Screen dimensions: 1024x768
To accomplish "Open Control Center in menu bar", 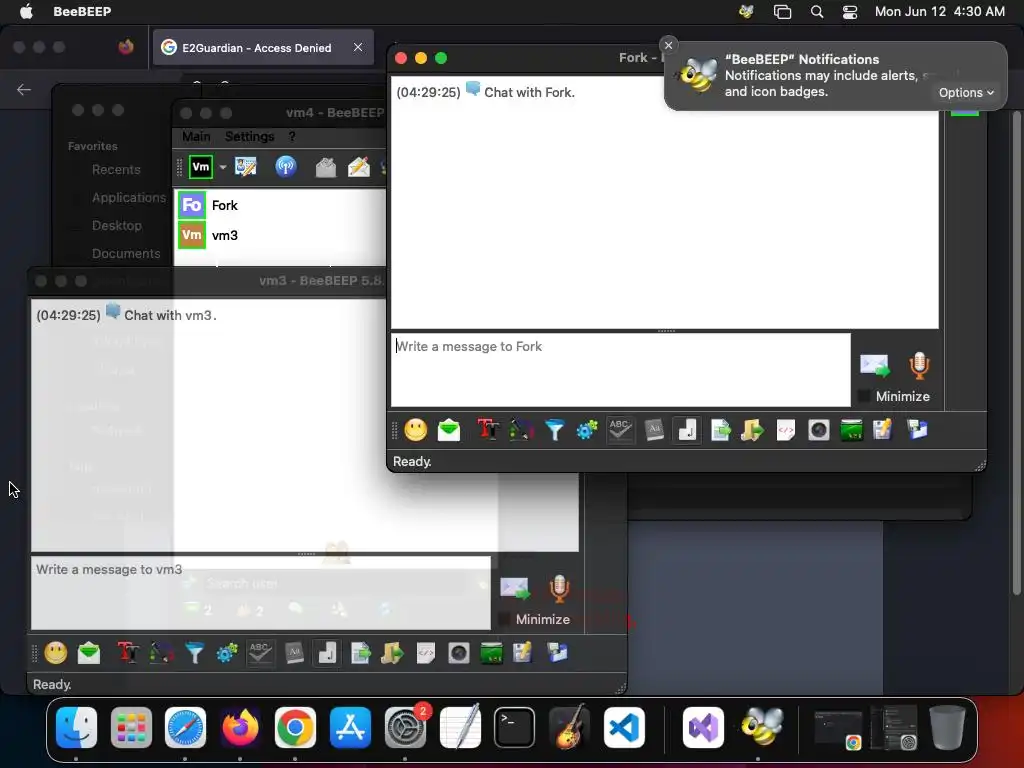I will [x=850, y=11].
